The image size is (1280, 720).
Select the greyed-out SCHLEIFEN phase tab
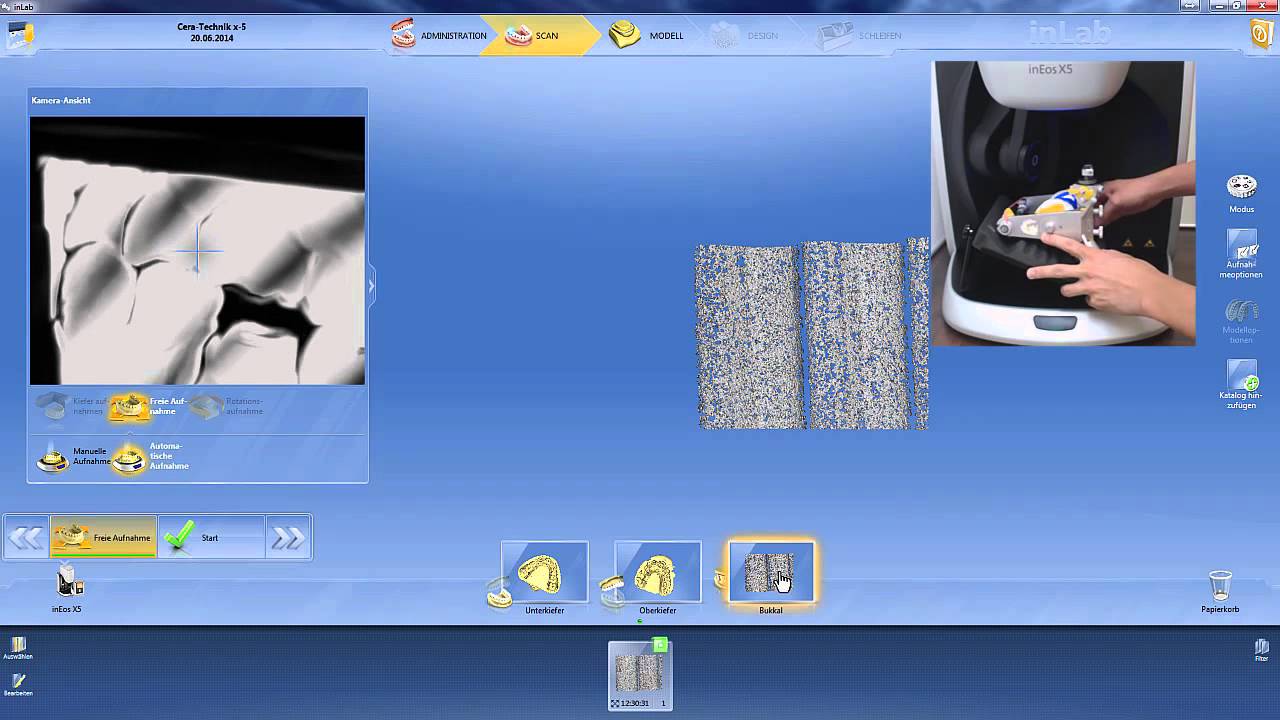tap(858, 35)
